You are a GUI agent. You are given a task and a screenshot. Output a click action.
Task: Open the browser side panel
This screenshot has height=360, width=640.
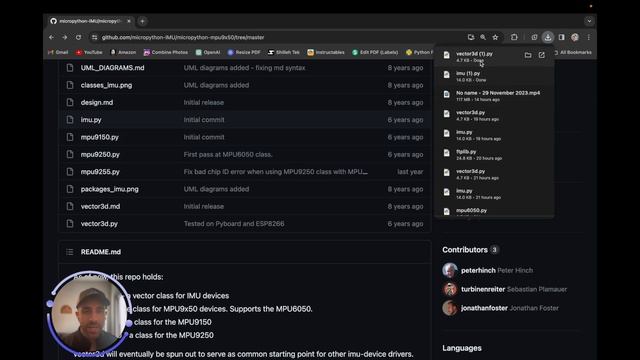pyautogui.click(x=562, y=37)
